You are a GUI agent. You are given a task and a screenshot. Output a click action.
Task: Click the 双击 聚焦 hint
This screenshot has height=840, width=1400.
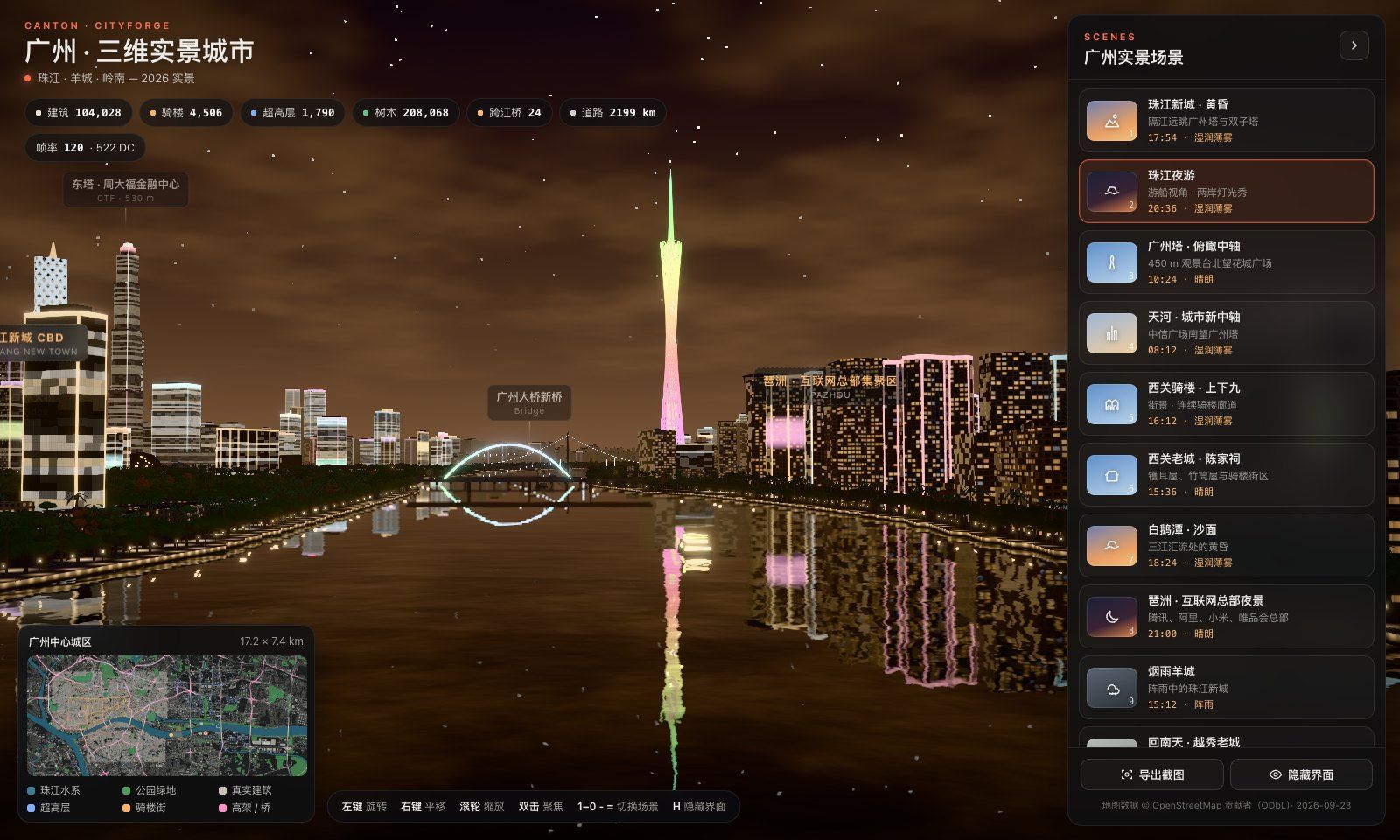[x=541, y=807]
